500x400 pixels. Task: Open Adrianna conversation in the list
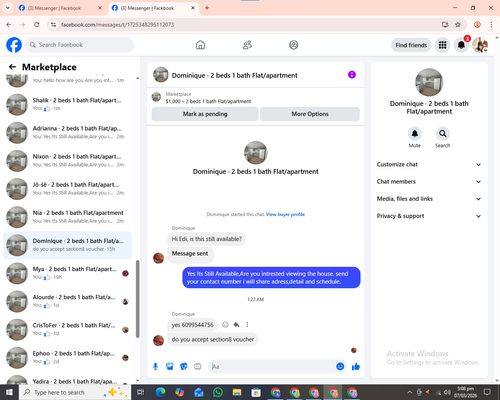tap(68, 132)
